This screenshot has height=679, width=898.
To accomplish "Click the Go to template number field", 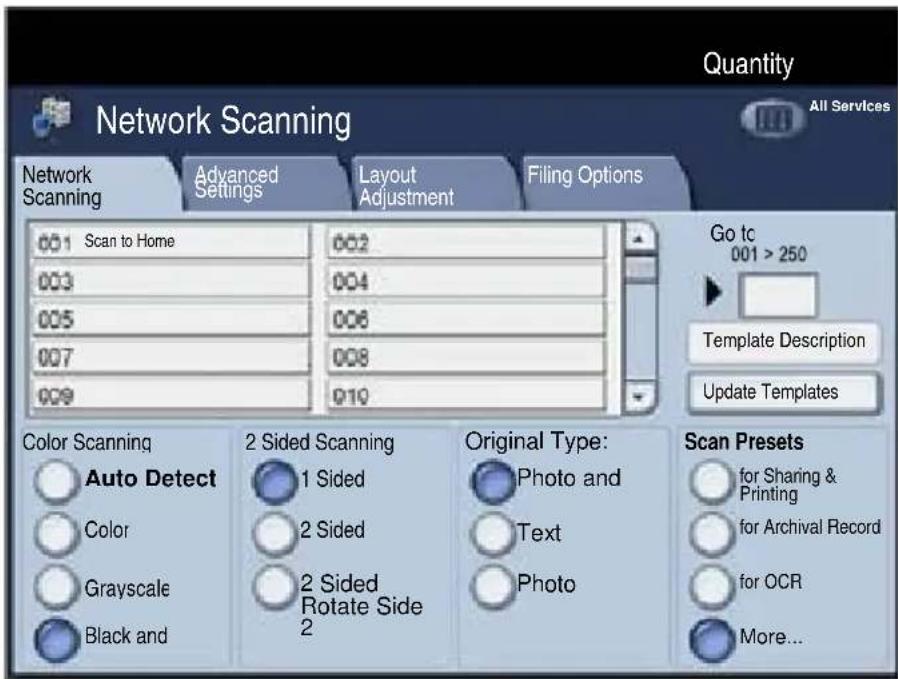I will click(x=778, y=295).
